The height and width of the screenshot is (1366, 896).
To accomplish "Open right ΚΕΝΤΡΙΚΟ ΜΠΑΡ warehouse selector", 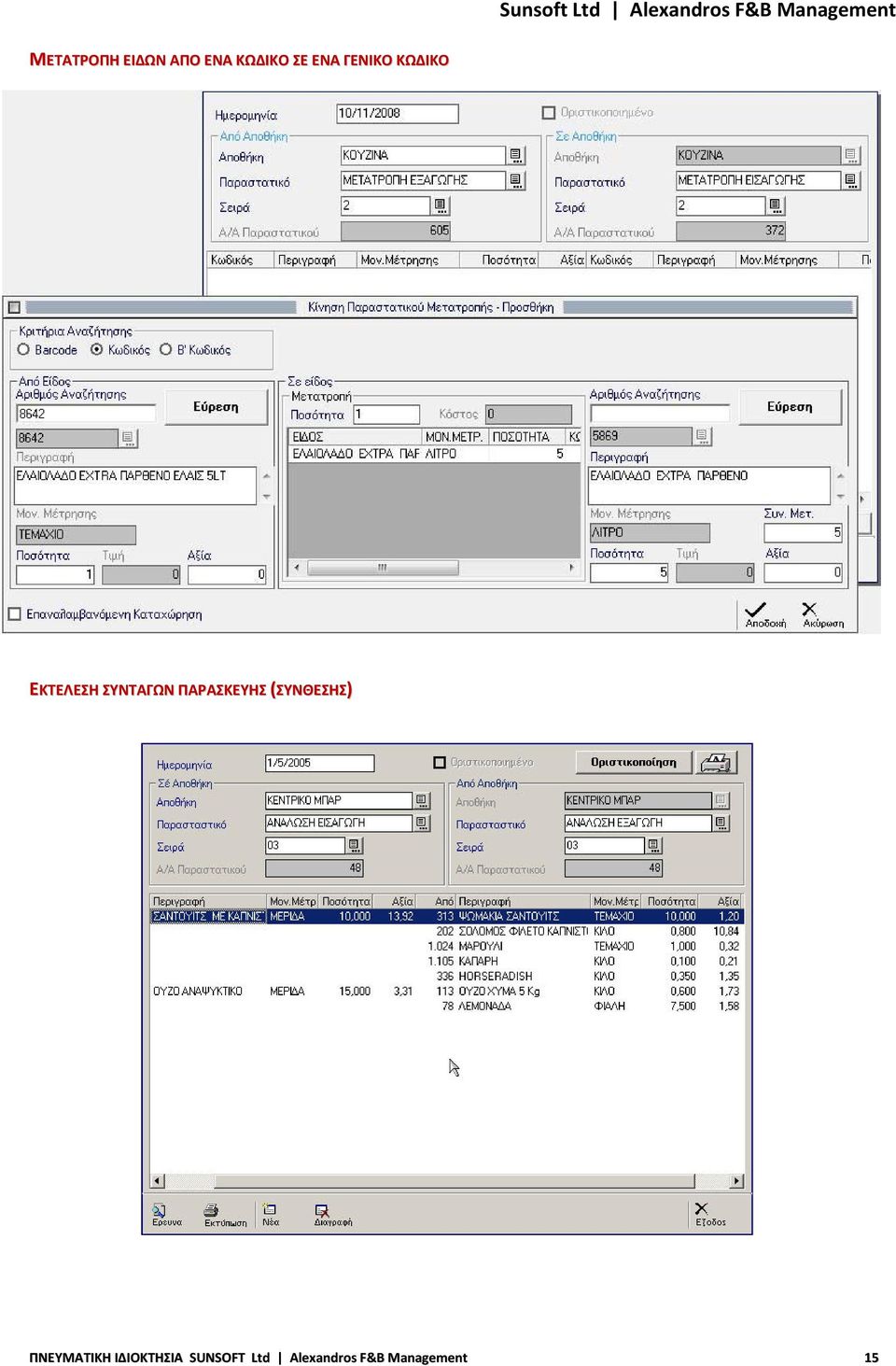I will click(721, 800).
